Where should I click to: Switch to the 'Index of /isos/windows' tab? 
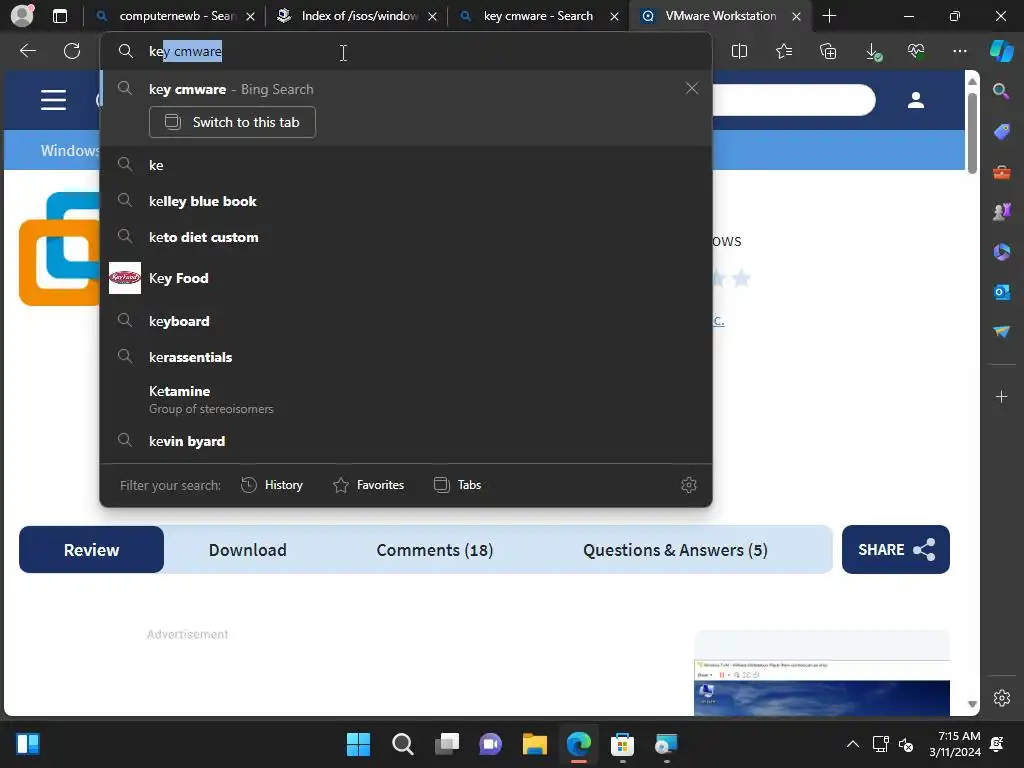click(357, 16)
